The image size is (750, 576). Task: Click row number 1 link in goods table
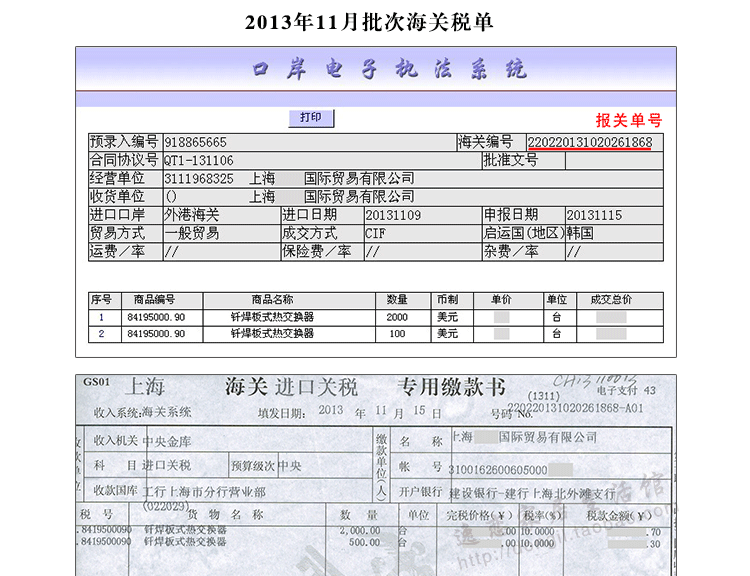(x=101, y=317)
